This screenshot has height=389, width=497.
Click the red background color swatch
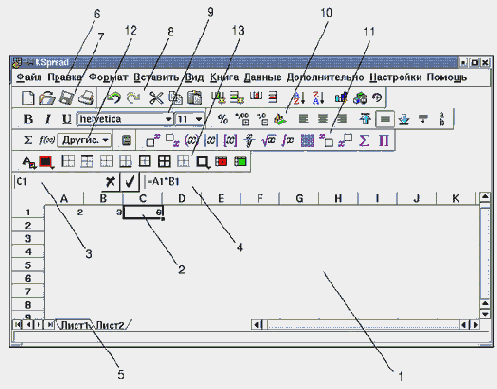pos(46,162)
